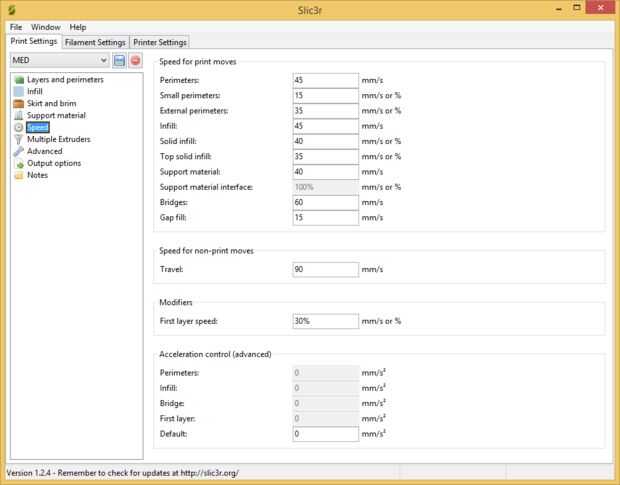Click the disabled Infill acceleration field

[x=326, y=388]
